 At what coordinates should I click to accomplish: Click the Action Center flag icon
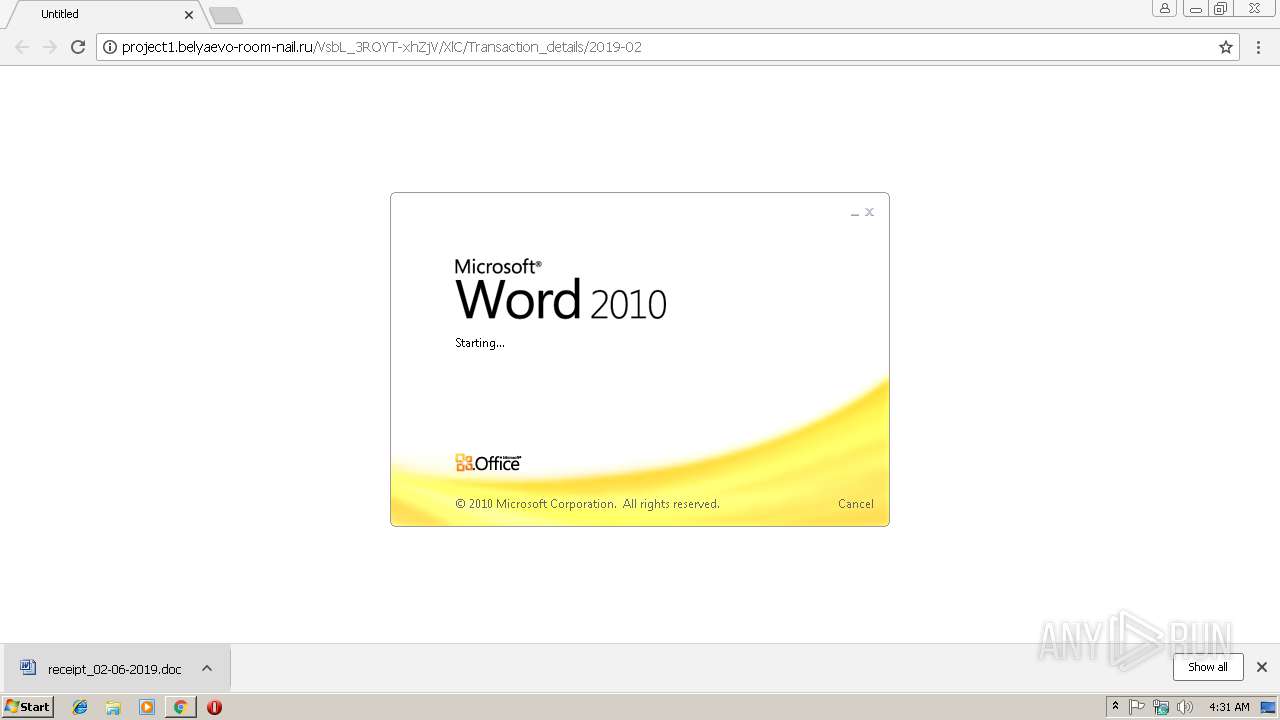(1137, 707)
